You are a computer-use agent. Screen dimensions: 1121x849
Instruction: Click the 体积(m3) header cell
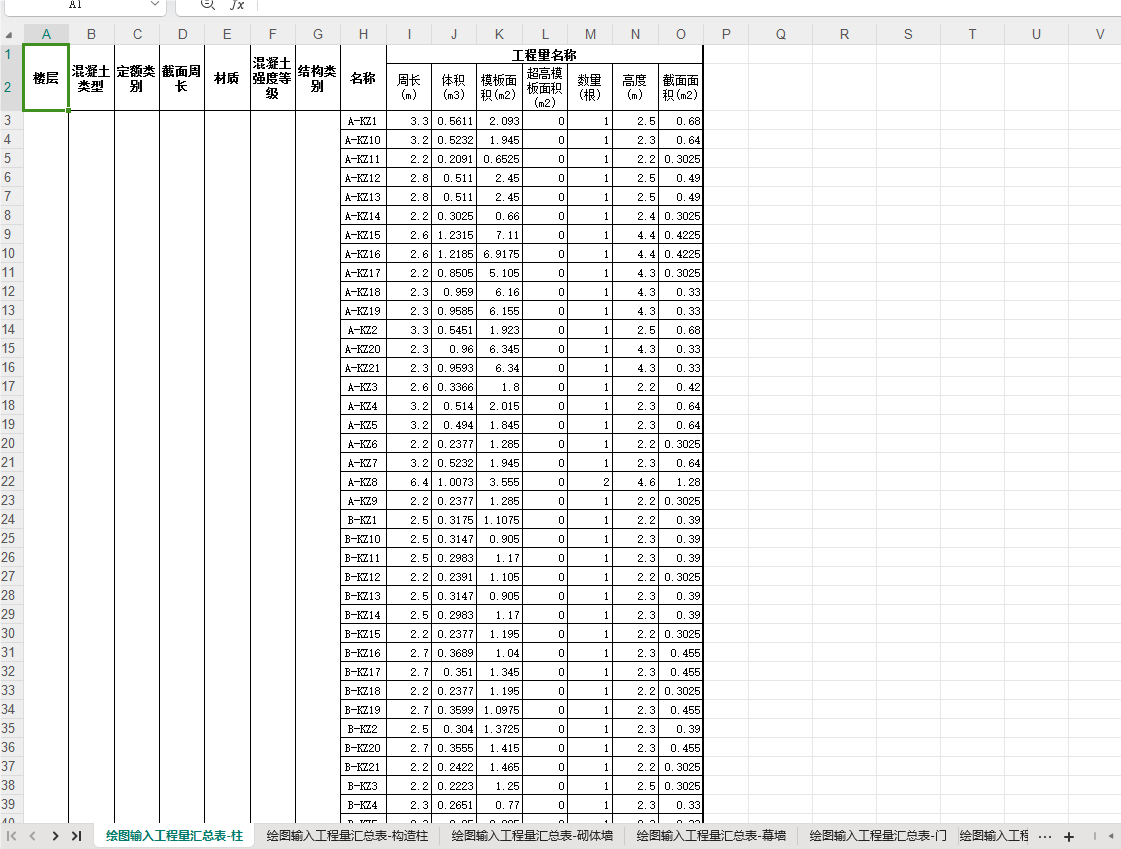pyautogui.click(x=454, y=87)
